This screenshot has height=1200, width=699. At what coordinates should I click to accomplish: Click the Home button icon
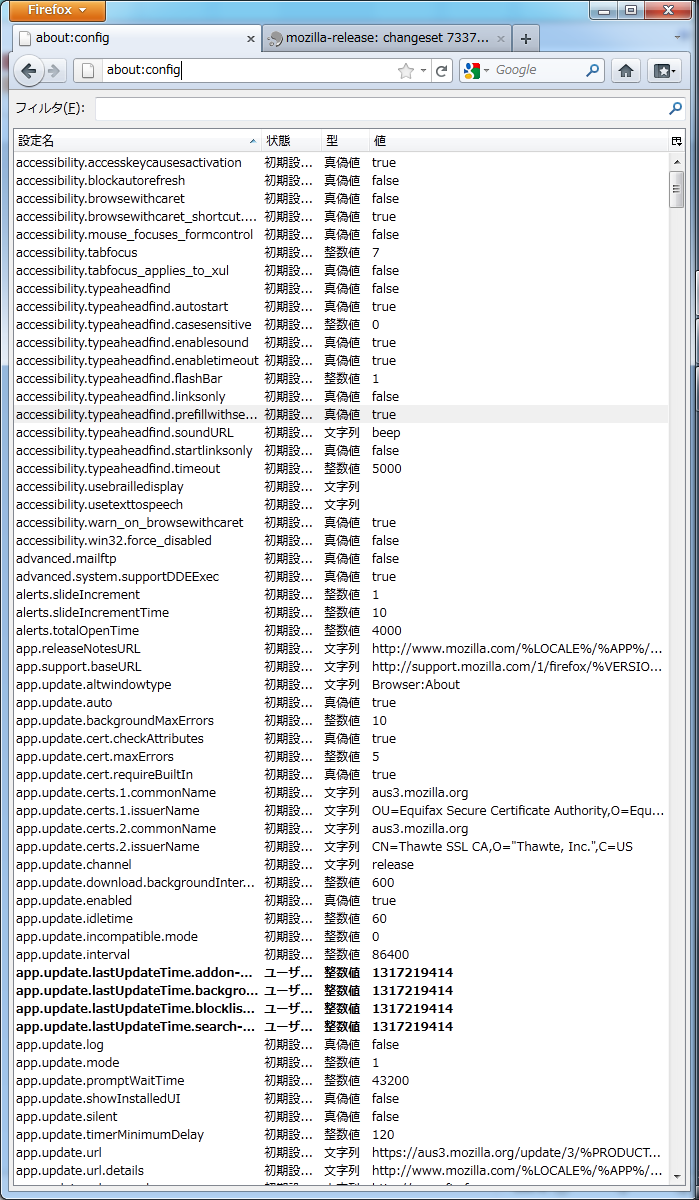(626, 71)
